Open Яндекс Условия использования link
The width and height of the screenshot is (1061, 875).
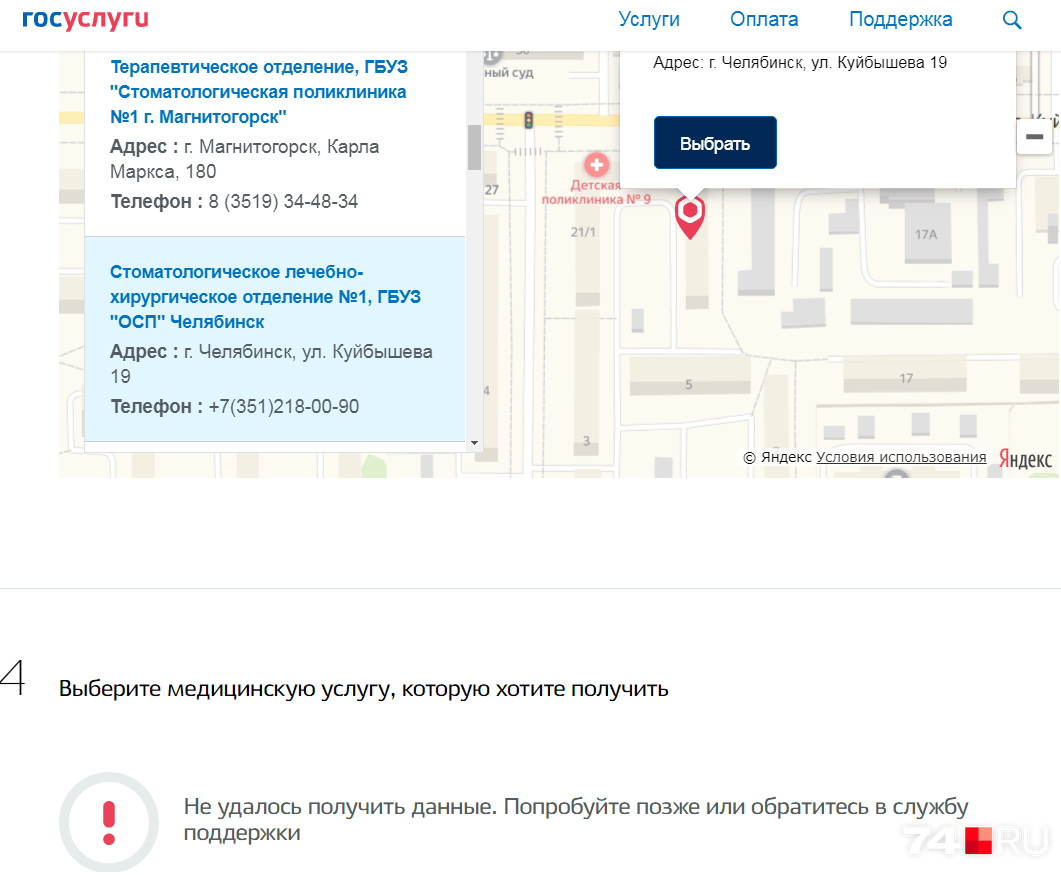[x=901, y=457]
